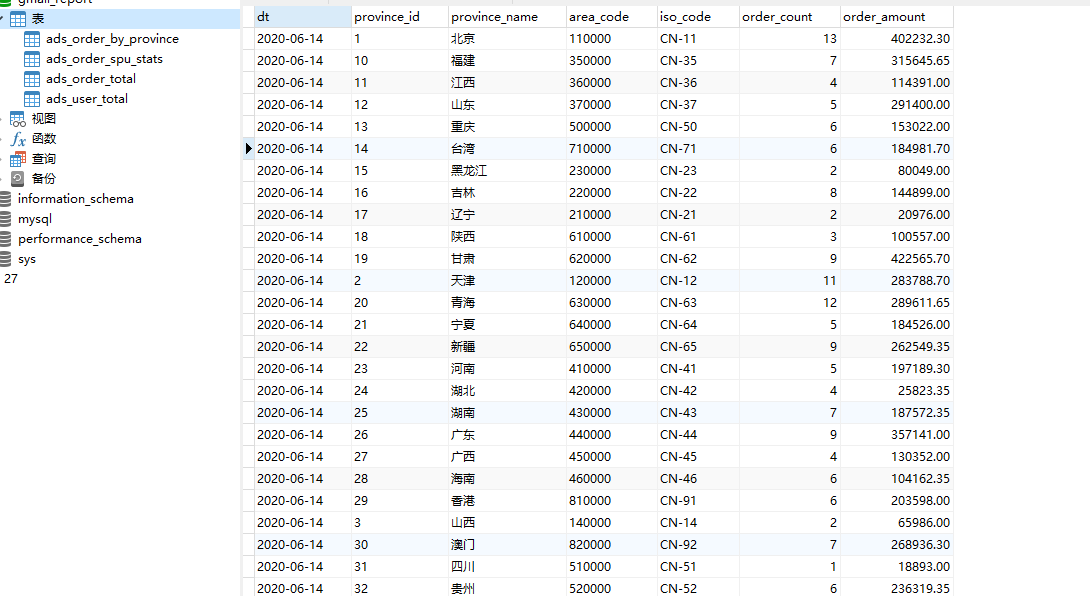Click the 北京 province name cell
The width and height of the screenshot is (1090, 596).
(507, 39)
